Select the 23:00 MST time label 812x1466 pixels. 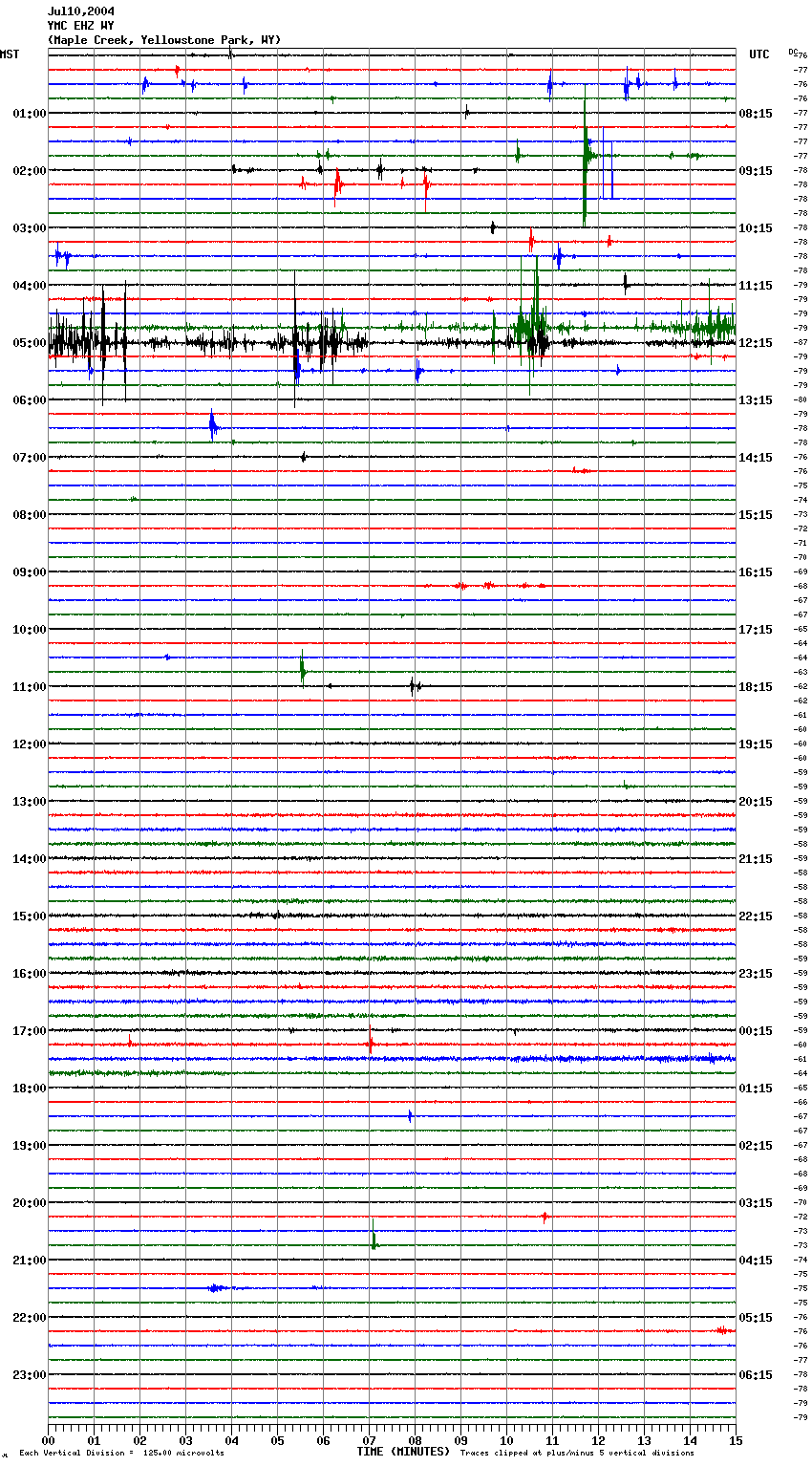pyautogui.click(x=30, y=1375)
